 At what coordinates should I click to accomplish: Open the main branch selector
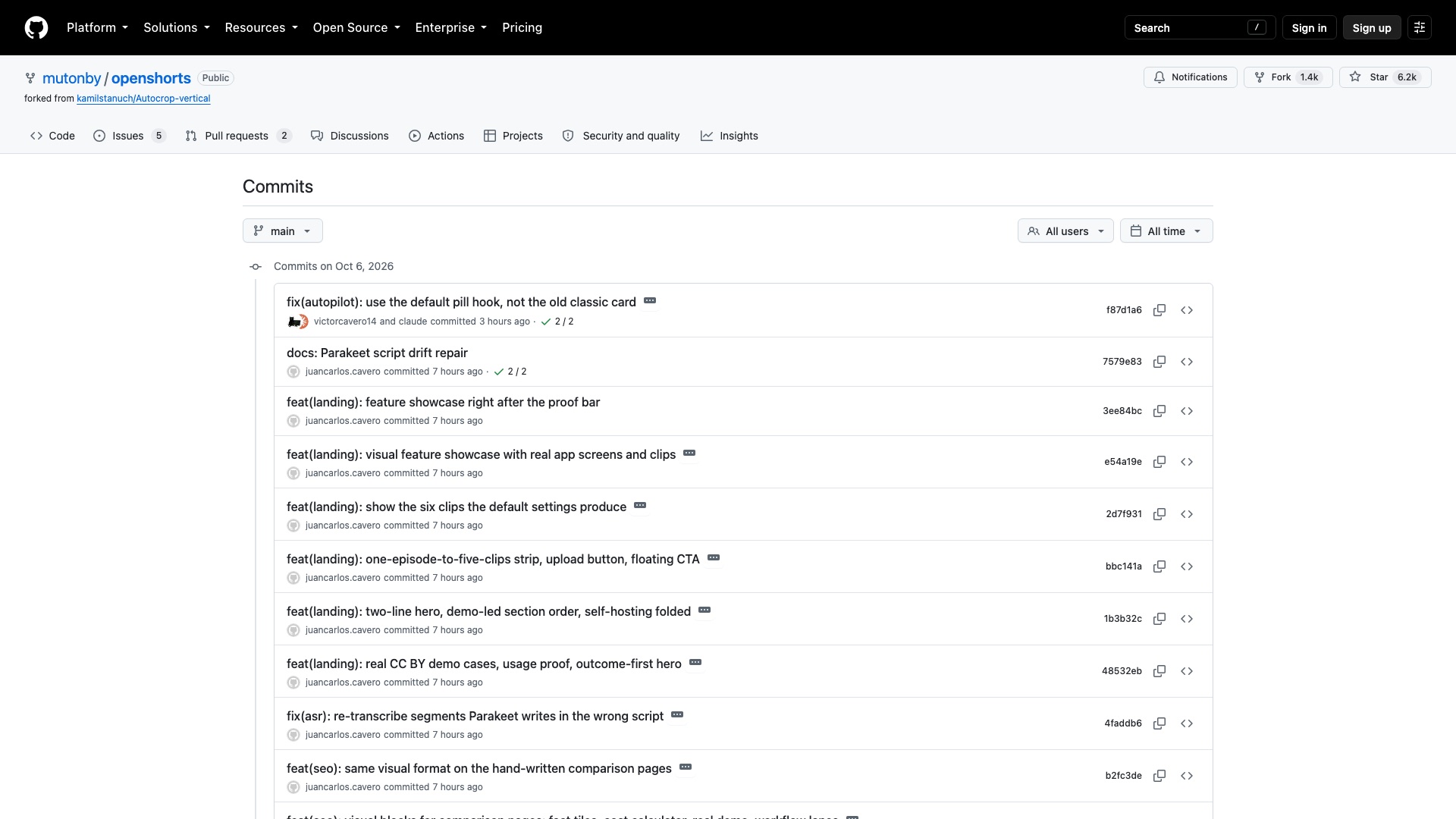coord(283,231)
